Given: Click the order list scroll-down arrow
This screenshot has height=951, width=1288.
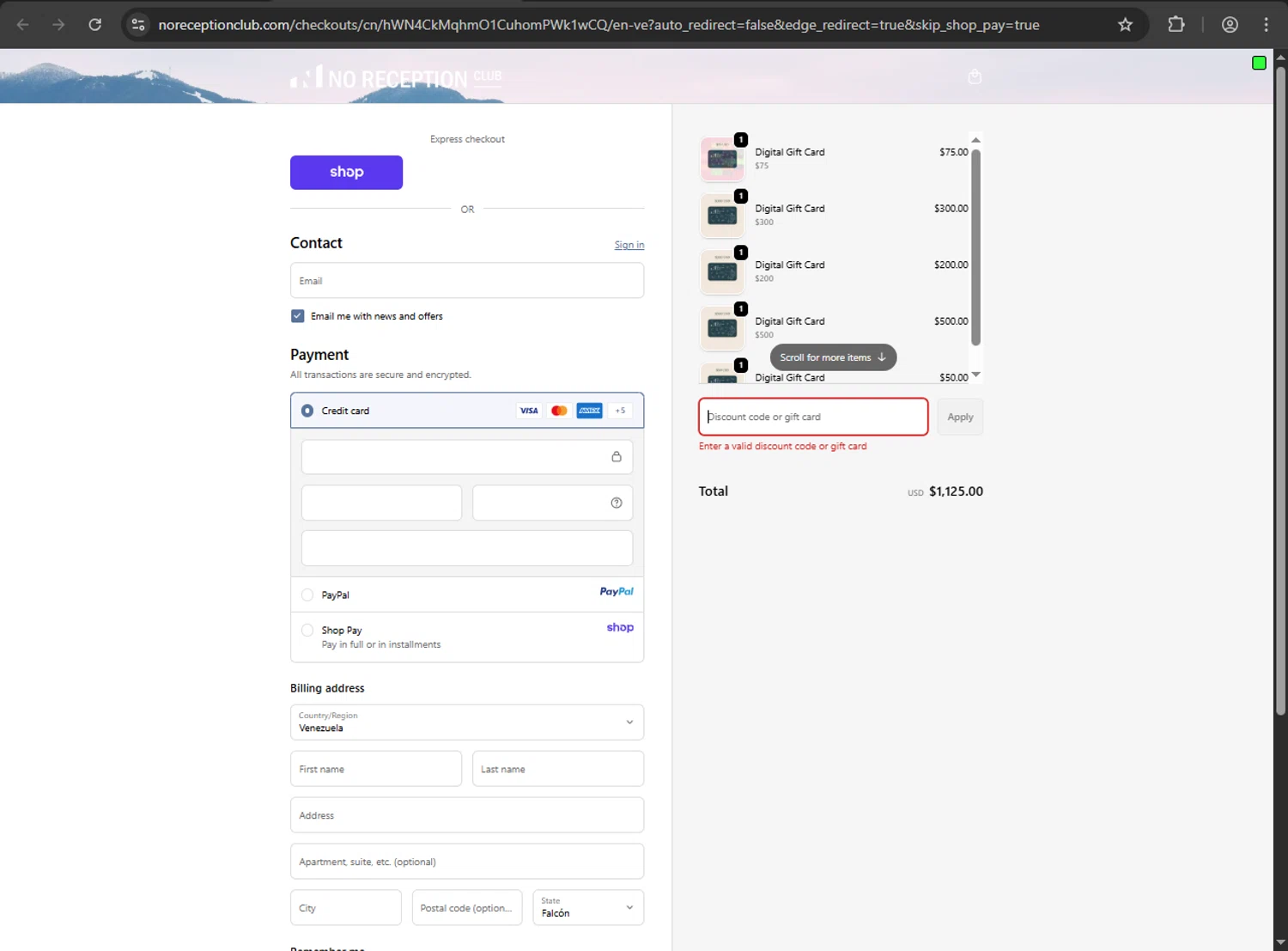Looking at the screenshot, I should click(x=975, y=375).
